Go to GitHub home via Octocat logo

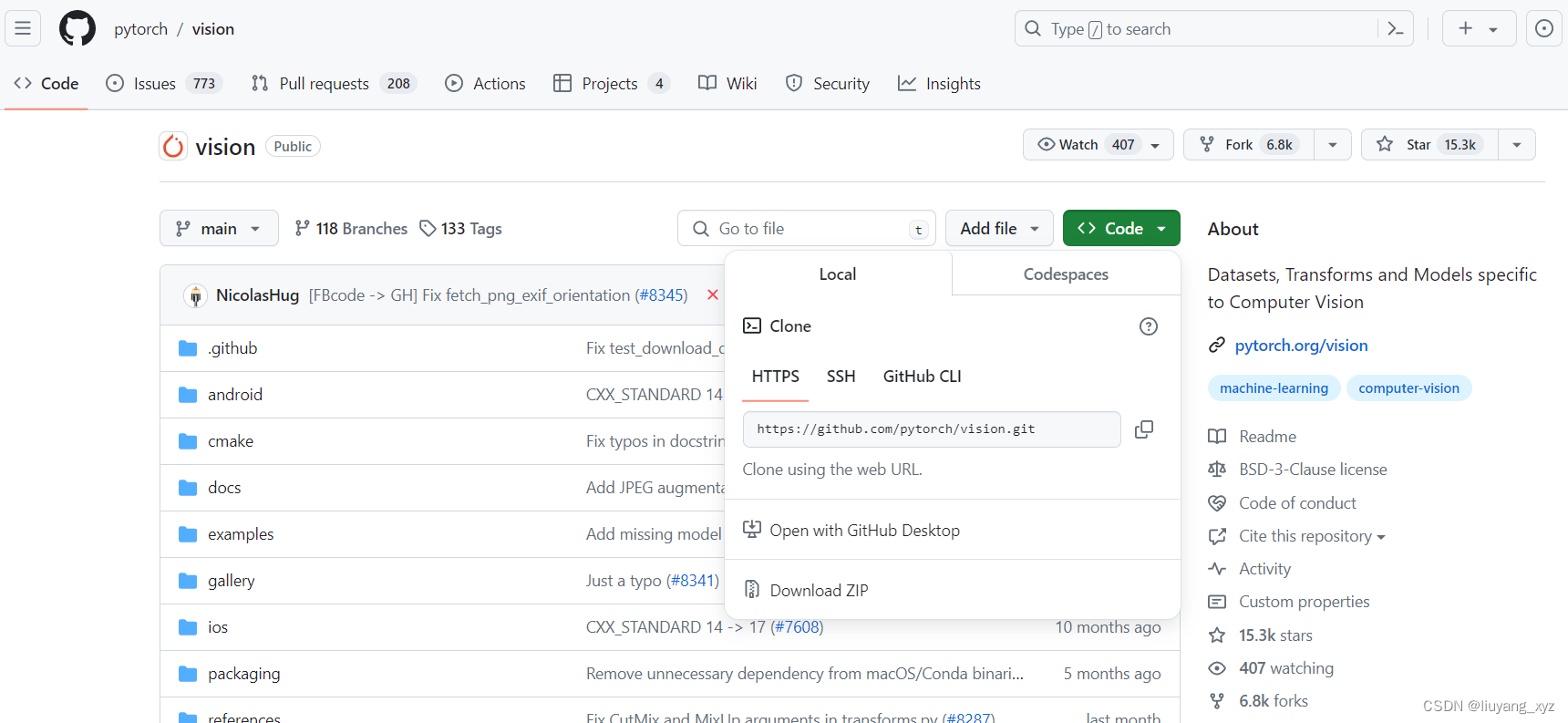77,28
